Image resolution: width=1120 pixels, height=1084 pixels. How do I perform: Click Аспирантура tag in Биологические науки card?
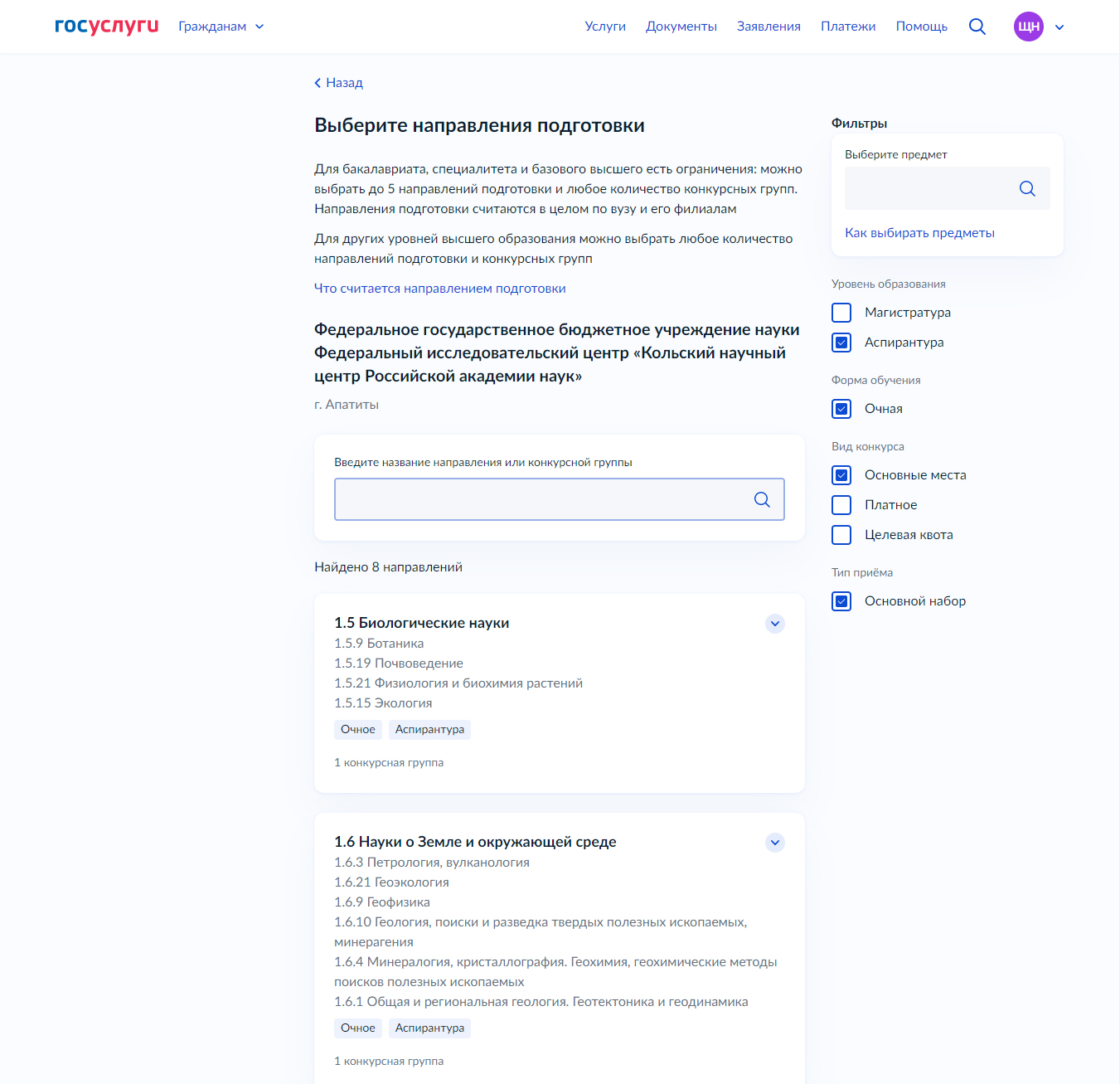(x=429, y=730)
